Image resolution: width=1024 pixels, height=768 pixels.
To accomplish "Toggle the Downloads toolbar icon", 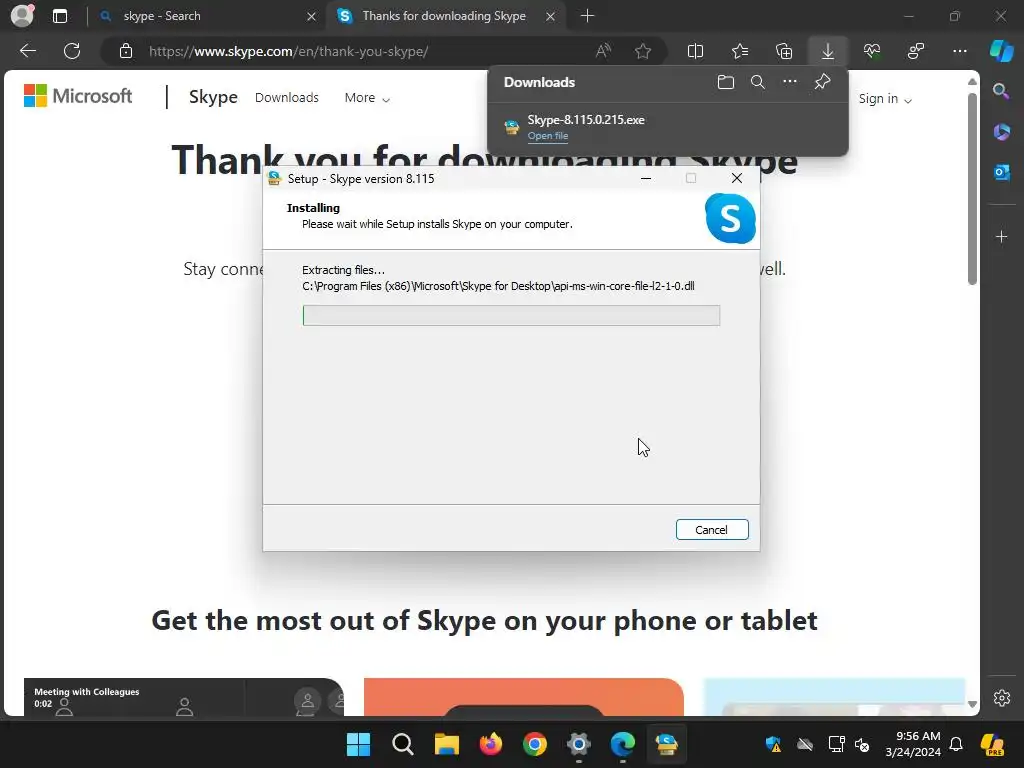I will click(x=827, y=51).
